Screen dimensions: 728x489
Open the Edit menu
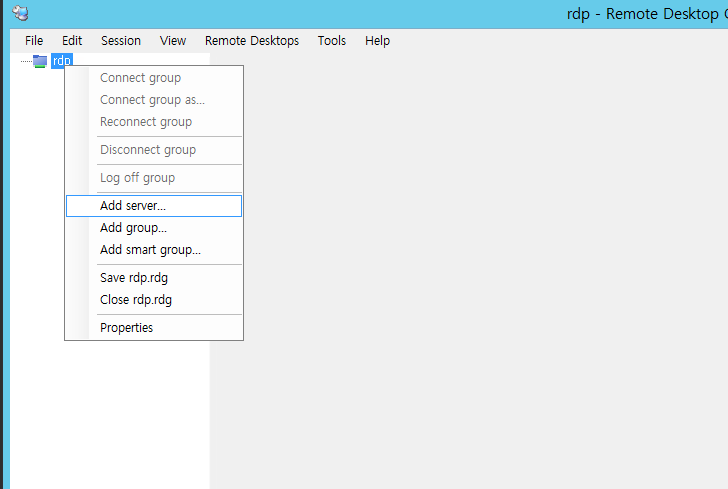pos(72,41)
